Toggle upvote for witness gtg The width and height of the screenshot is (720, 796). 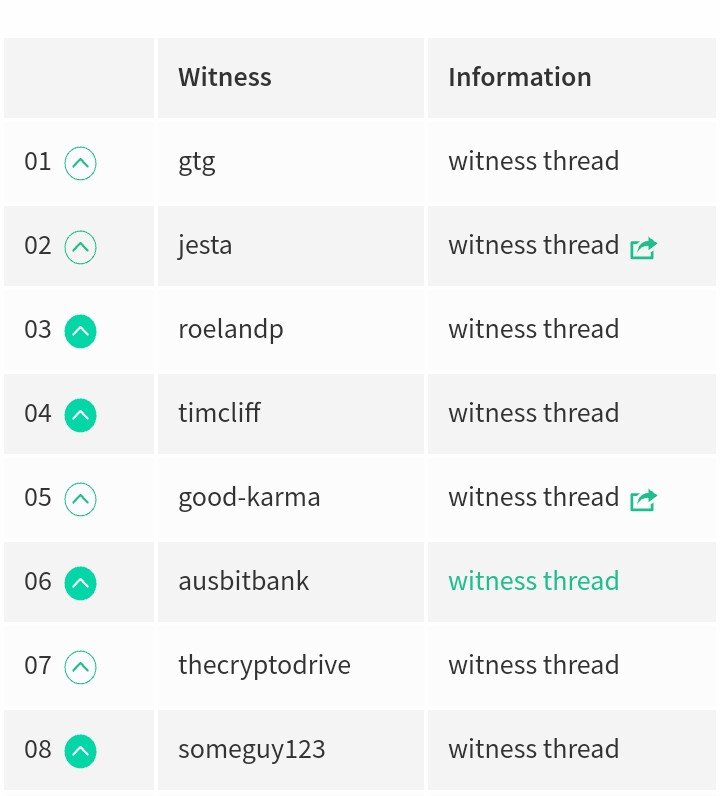tap(80, 162)
